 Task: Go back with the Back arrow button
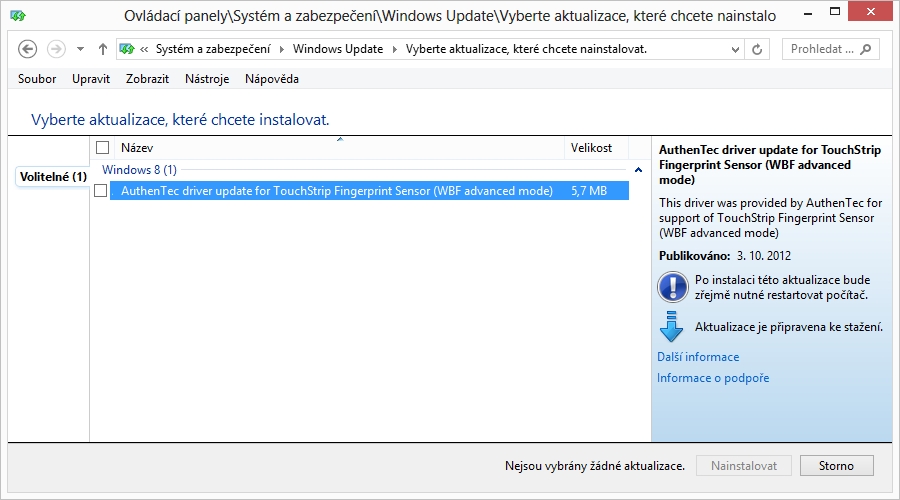click(x=28, y=49)
